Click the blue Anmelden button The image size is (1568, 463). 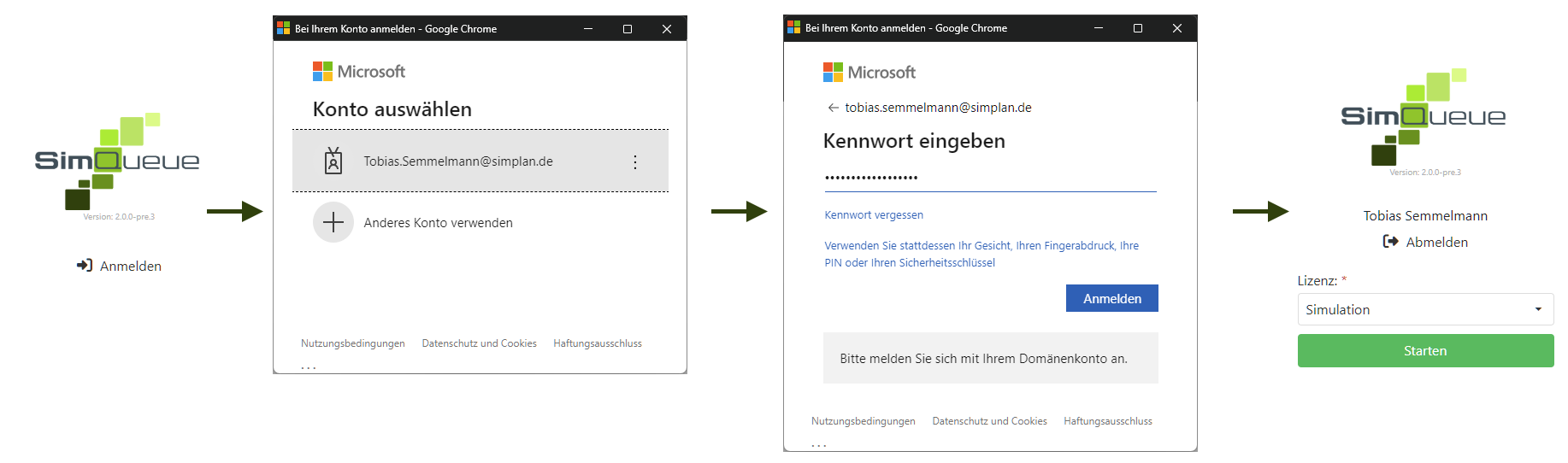click(1112, 298)
